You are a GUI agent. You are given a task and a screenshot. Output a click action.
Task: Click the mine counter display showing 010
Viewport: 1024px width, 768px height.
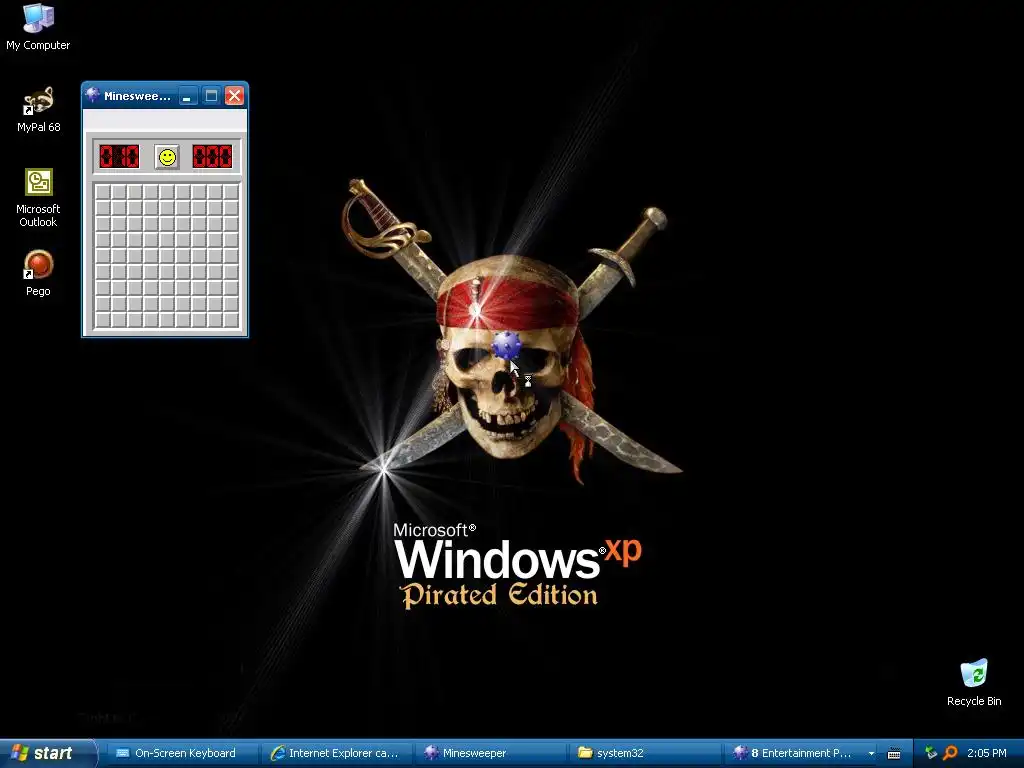[119, 157]
